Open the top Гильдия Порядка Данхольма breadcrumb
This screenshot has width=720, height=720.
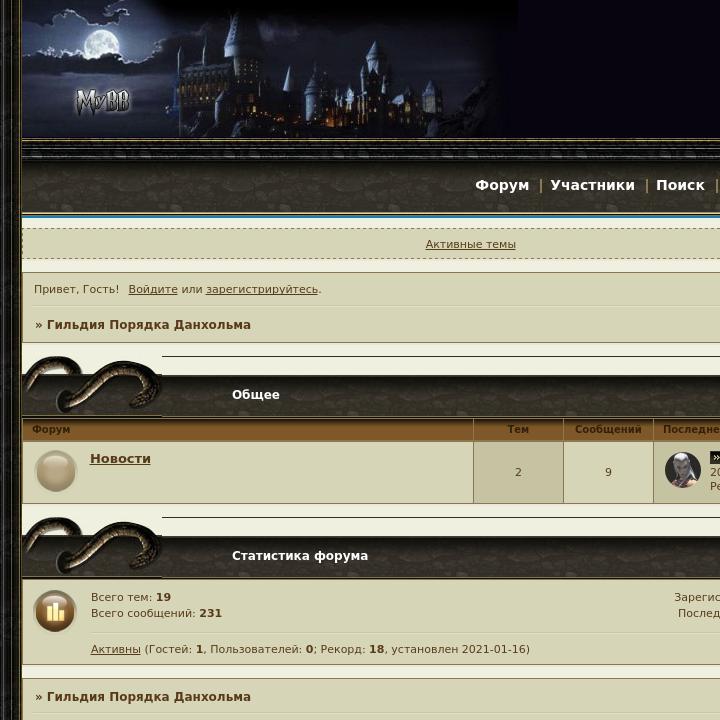point(149,325)
